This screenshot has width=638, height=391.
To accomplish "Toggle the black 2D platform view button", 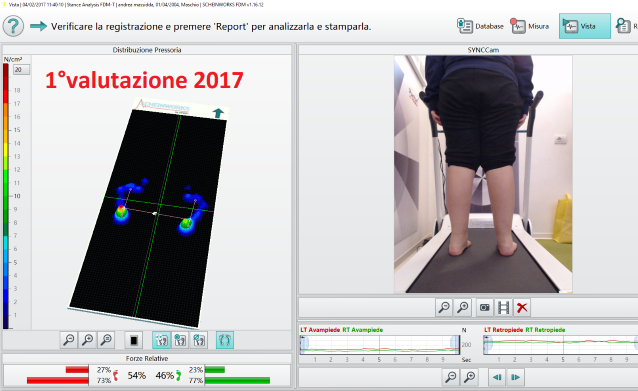I will (134, 340).
